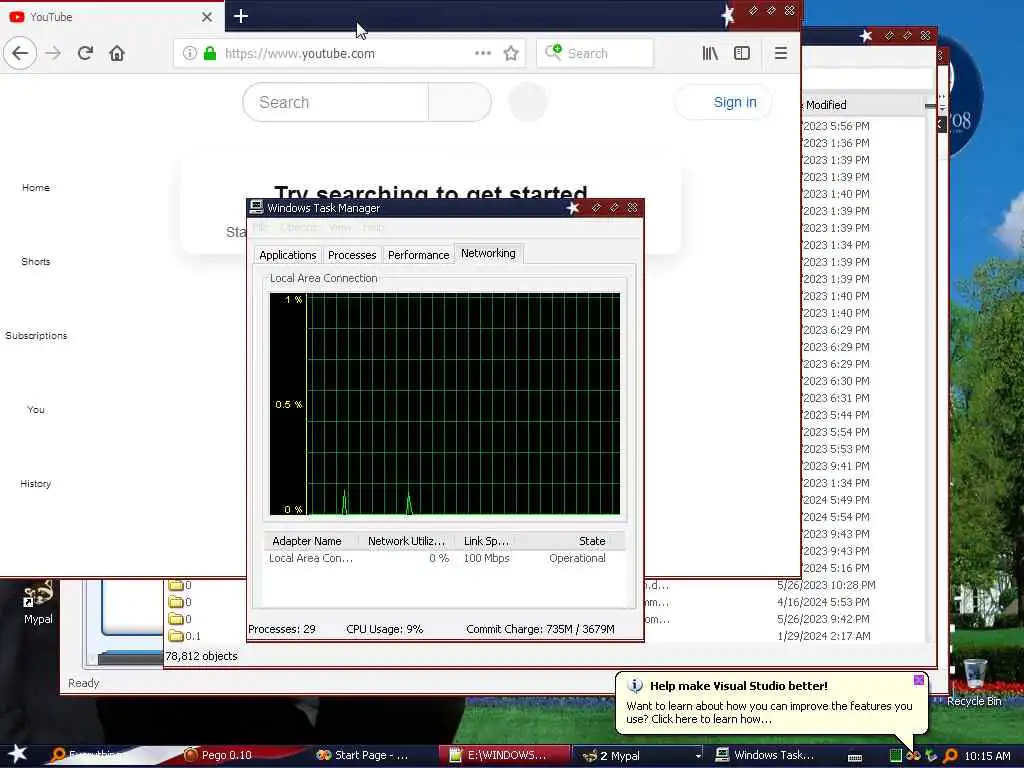Open the browser hamburger menu
This screenshot has width=1024, height=768.
point(780,53)
